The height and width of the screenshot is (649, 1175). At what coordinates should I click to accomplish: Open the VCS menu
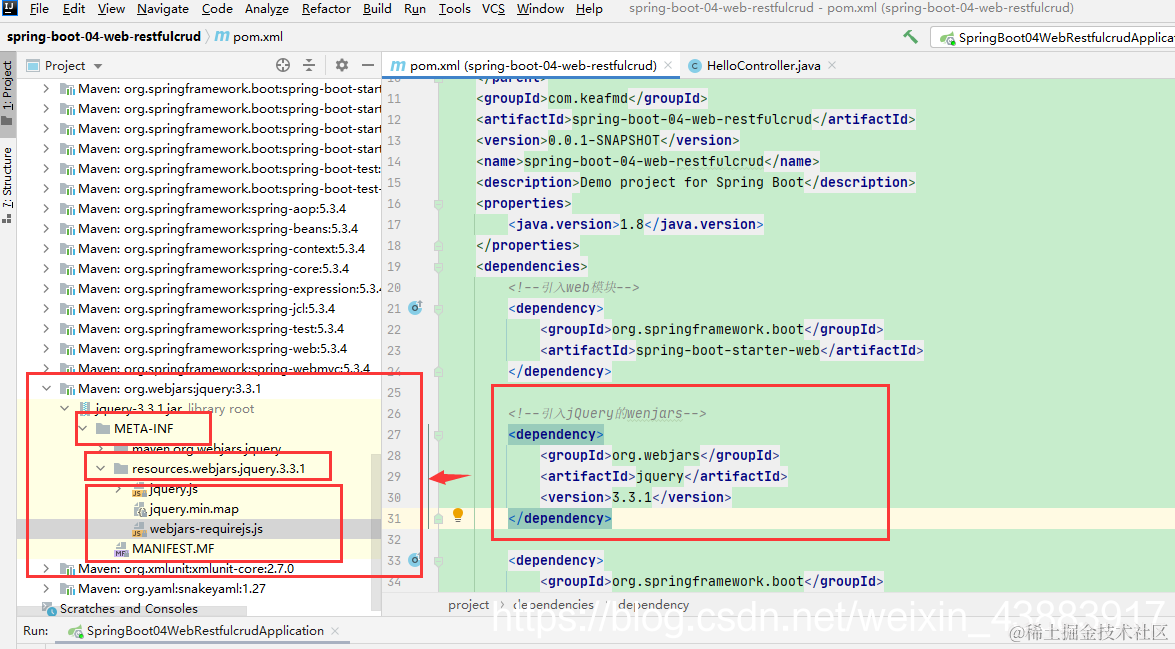(493, 9)
